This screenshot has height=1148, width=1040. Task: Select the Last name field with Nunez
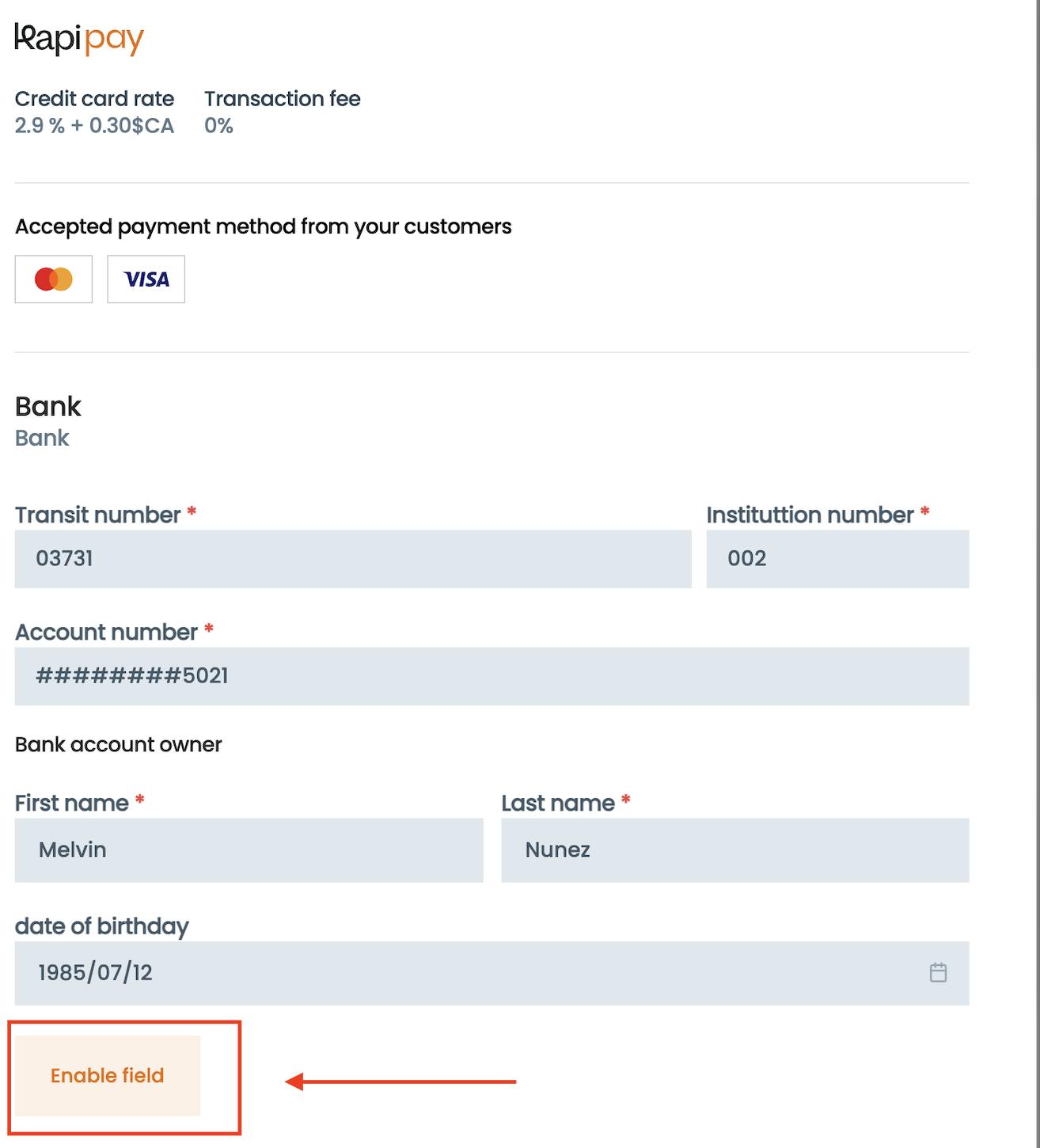point(735,850)
